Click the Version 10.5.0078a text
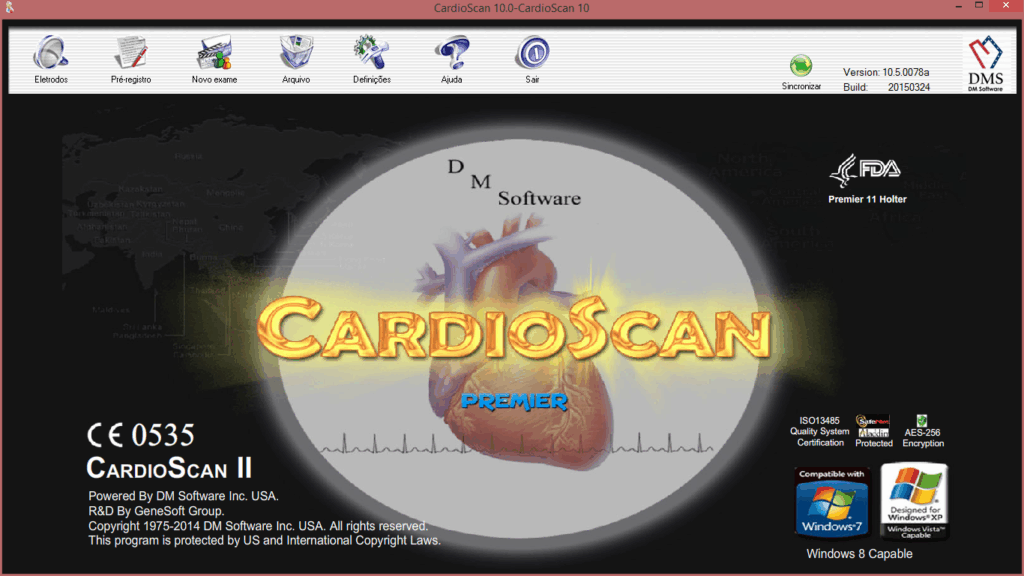The height and width of the screenshot is (576, 1024). coord(886,72)
